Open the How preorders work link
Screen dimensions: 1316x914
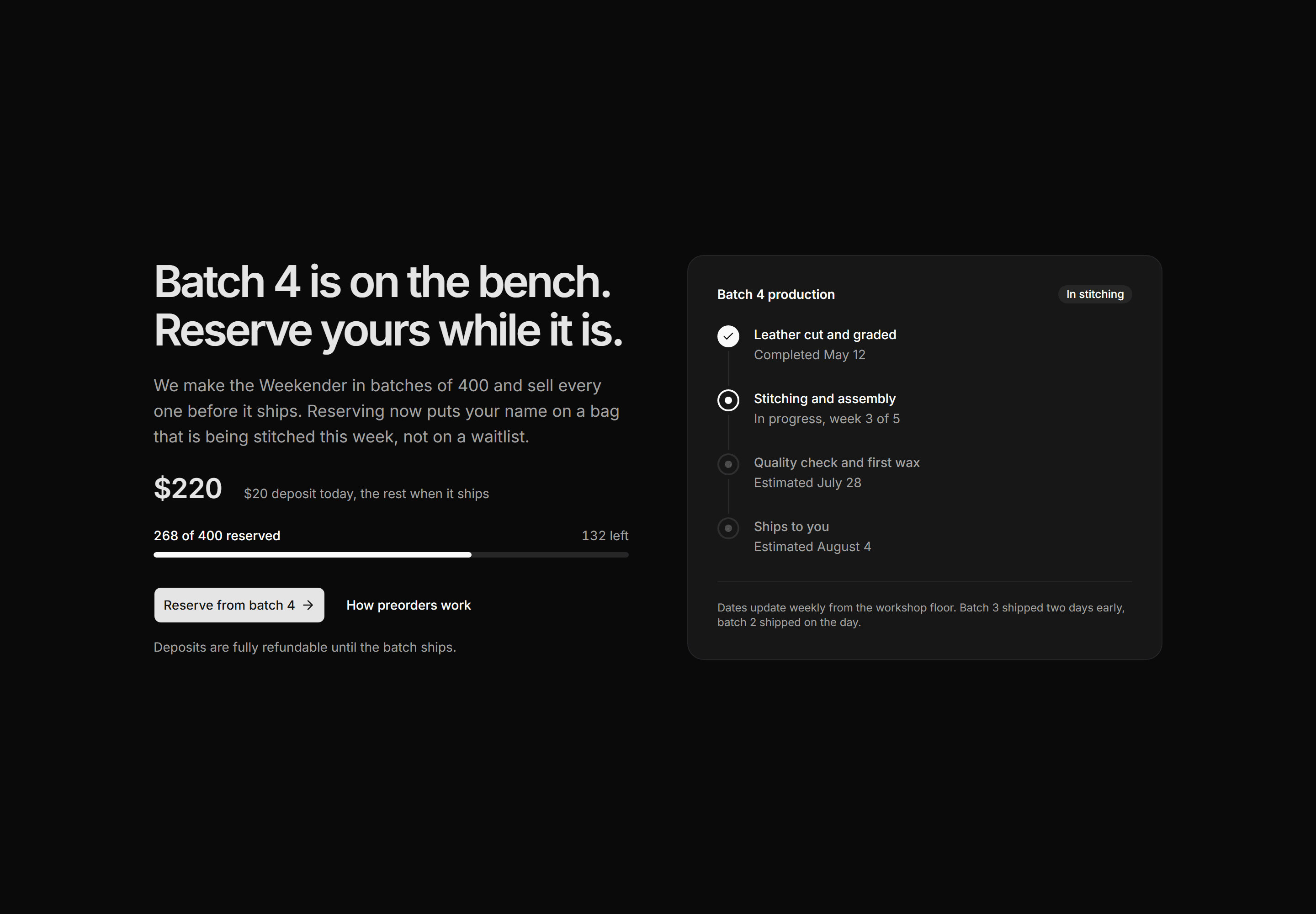(x=409, y=605)
